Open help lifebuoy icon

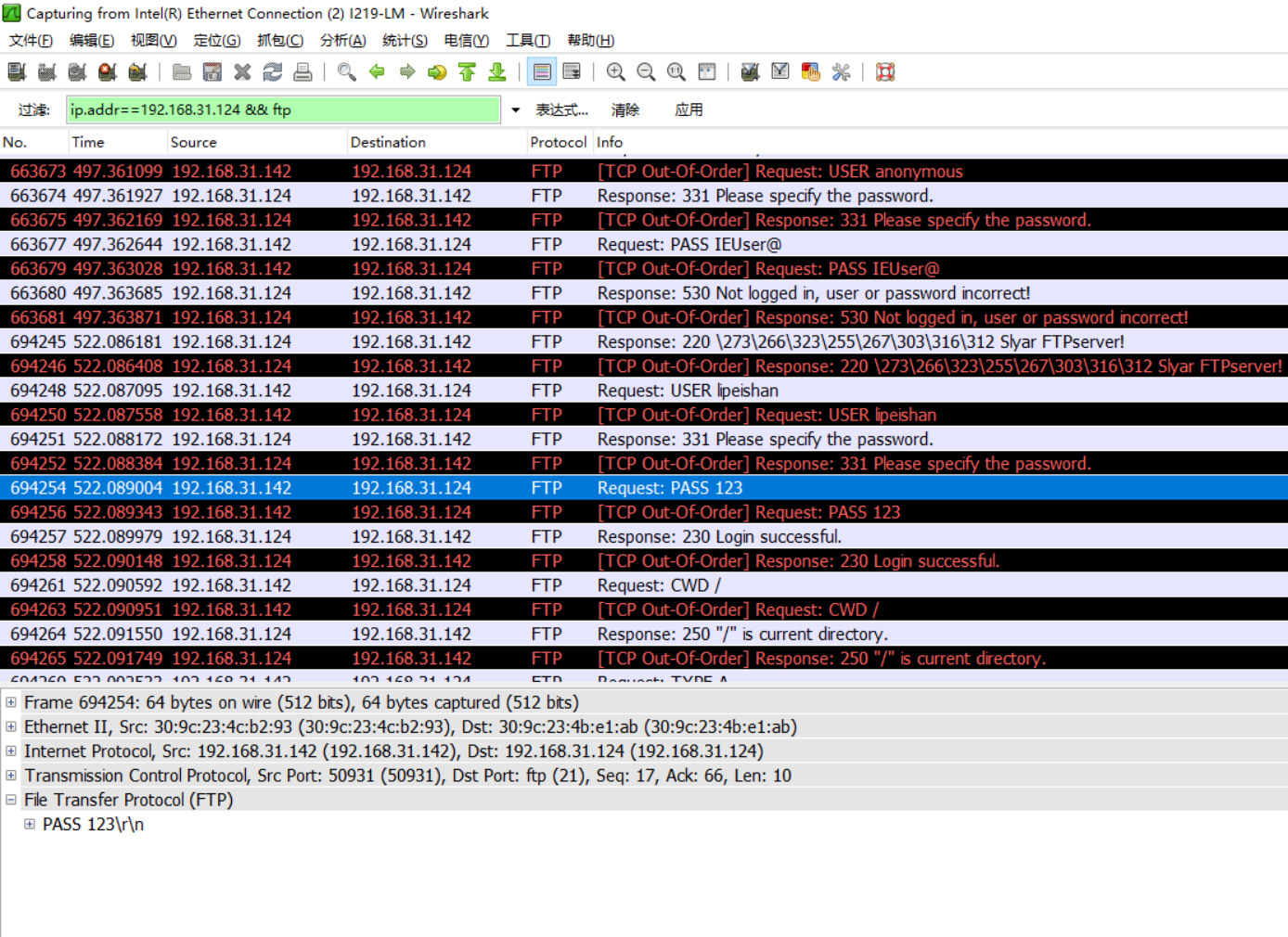coord(885,72)
